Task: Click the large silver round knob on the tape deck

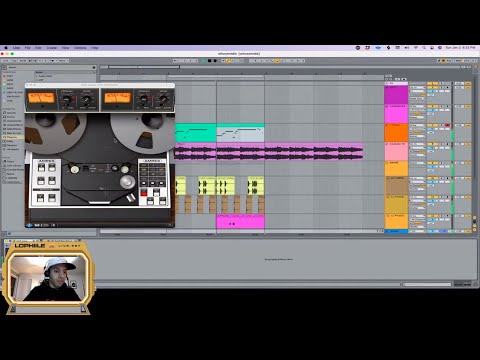Action: [x=127, y=182]
